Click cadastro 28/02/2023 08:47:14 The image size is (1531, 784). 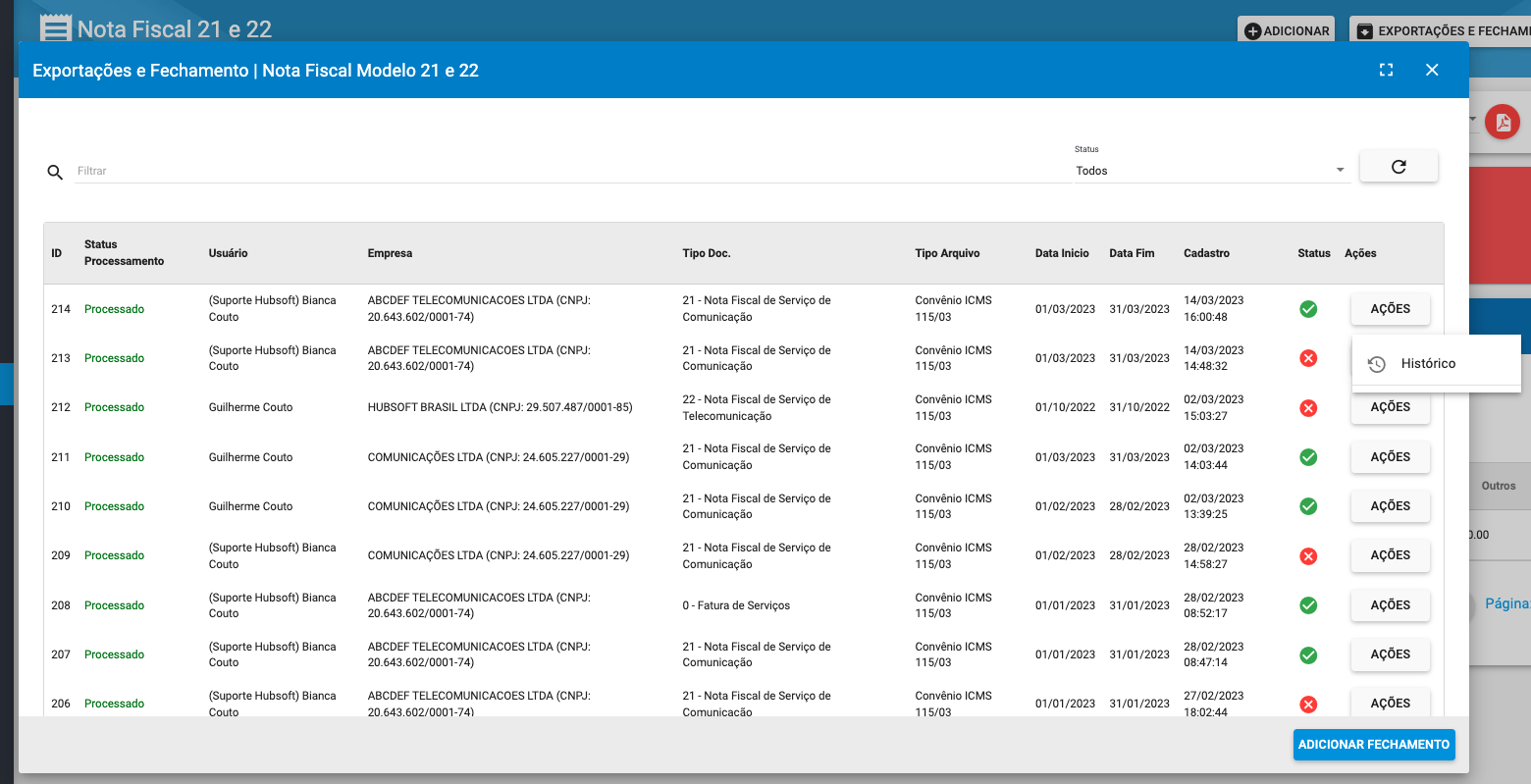1213,654
